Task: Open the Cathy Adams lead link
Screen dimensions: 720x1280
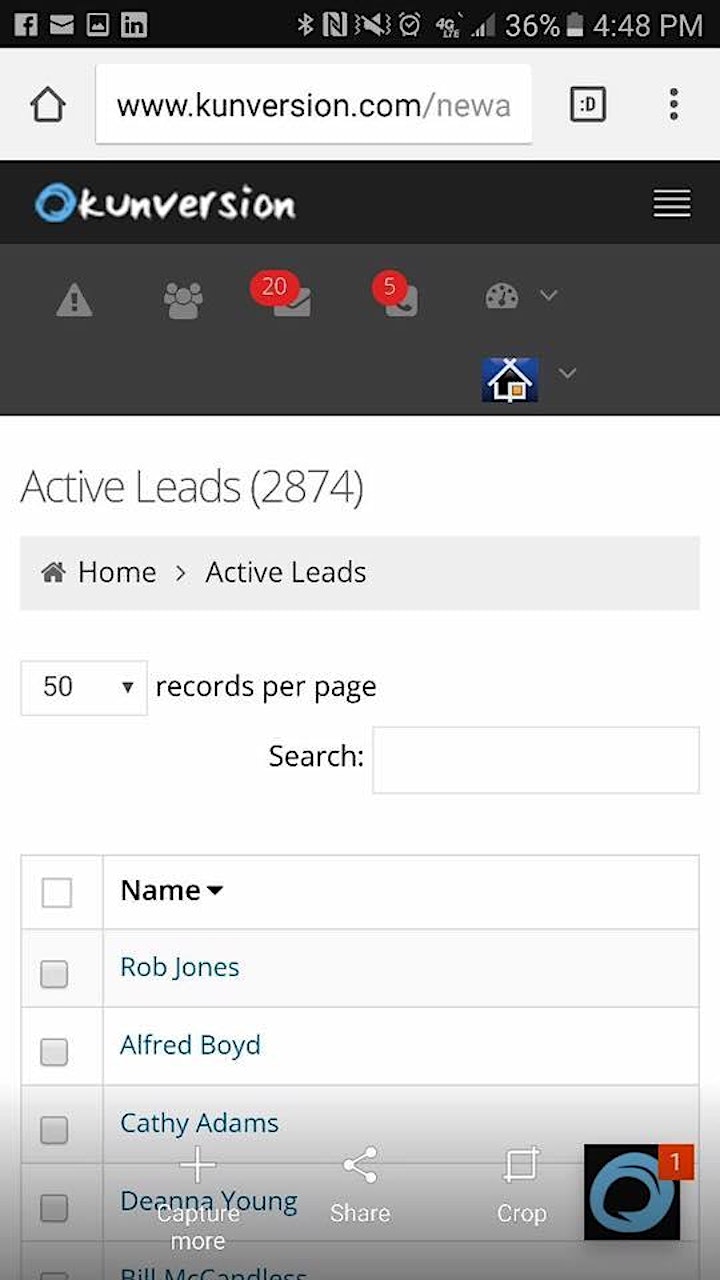Action: pyautogui.click(x=199, y=1123)
